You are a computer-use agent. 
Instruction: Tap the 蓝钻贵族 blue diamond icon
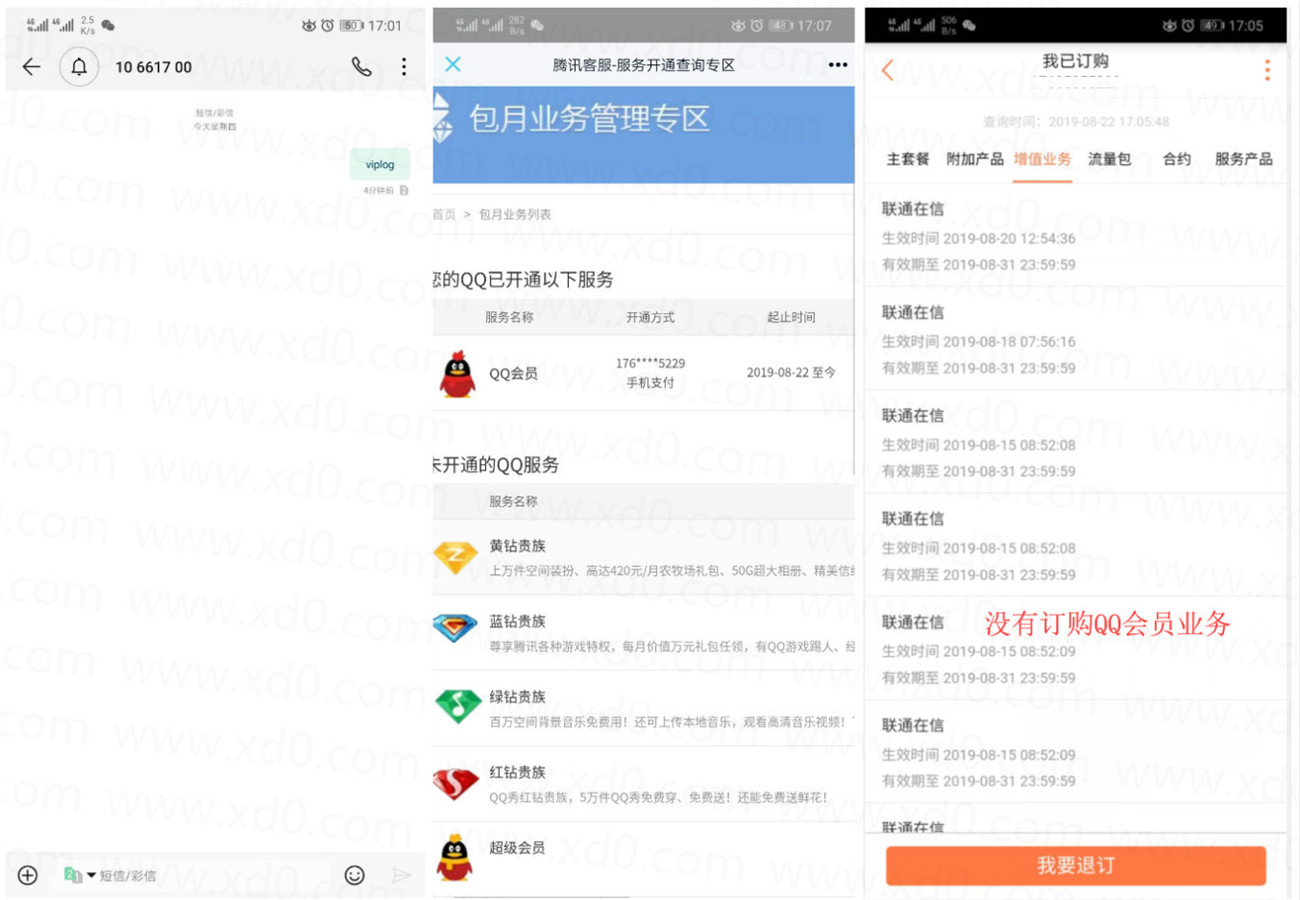click(456, 628)
